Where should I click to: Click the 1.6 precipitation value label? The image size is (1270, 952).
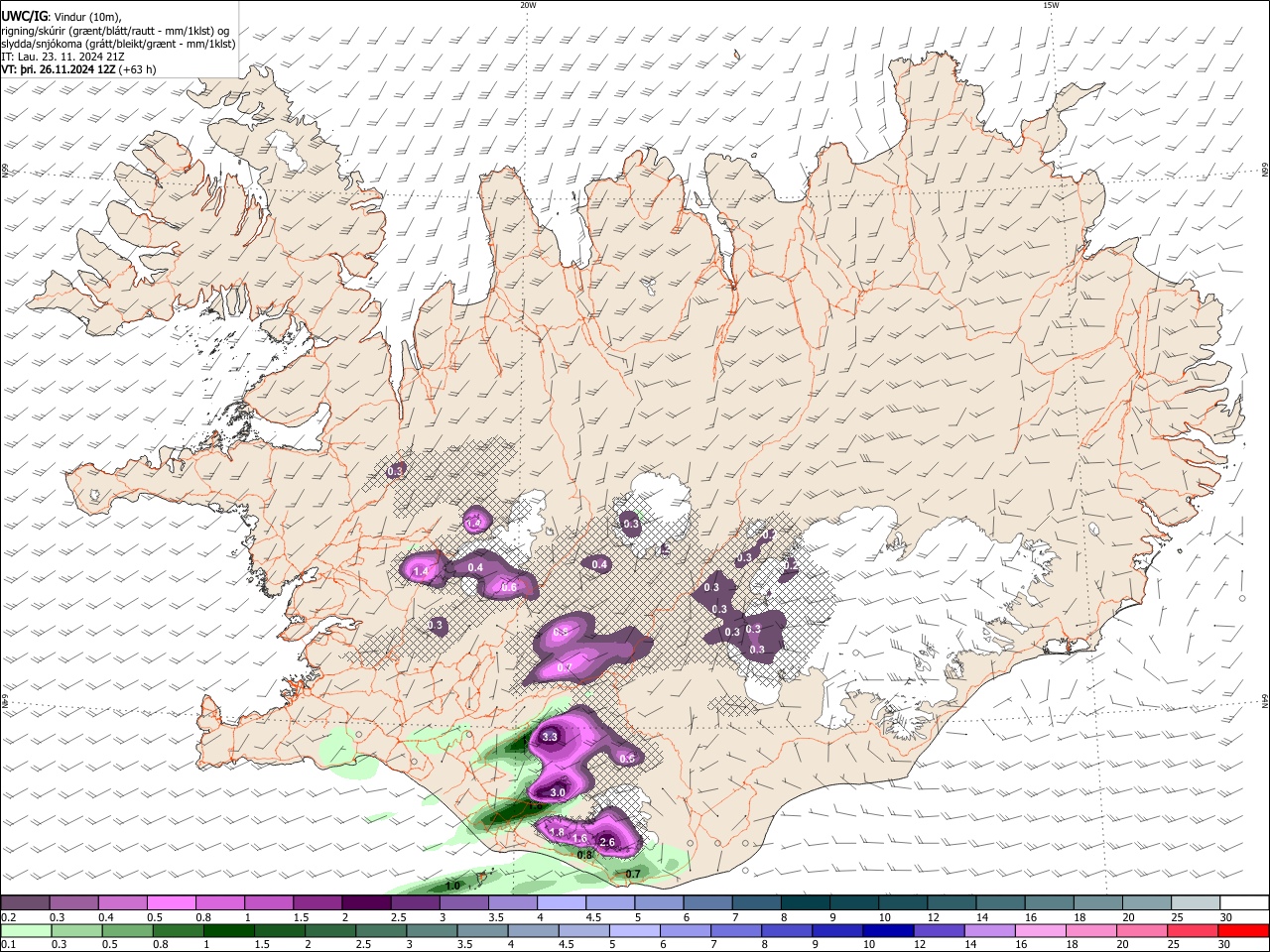tap(580, 839)
